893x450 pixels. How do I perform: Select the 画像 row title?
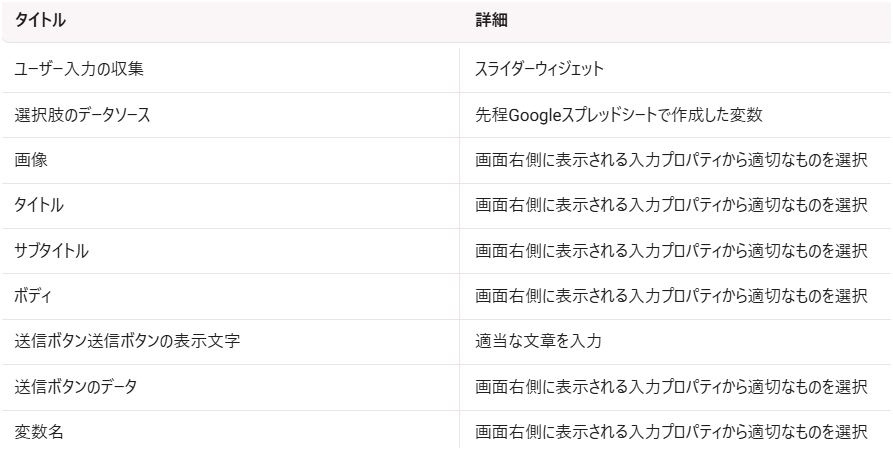[x=31, y=160]
